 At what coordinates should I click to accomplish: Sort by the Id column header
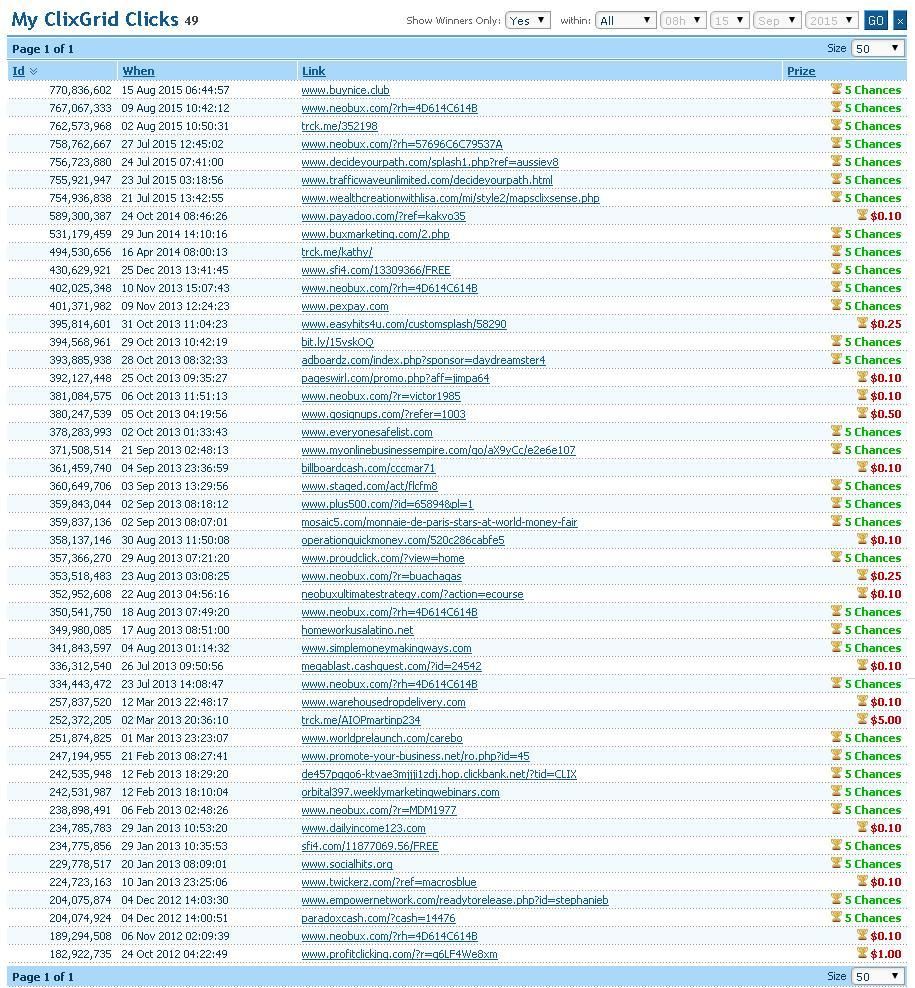tap(18, 71)
